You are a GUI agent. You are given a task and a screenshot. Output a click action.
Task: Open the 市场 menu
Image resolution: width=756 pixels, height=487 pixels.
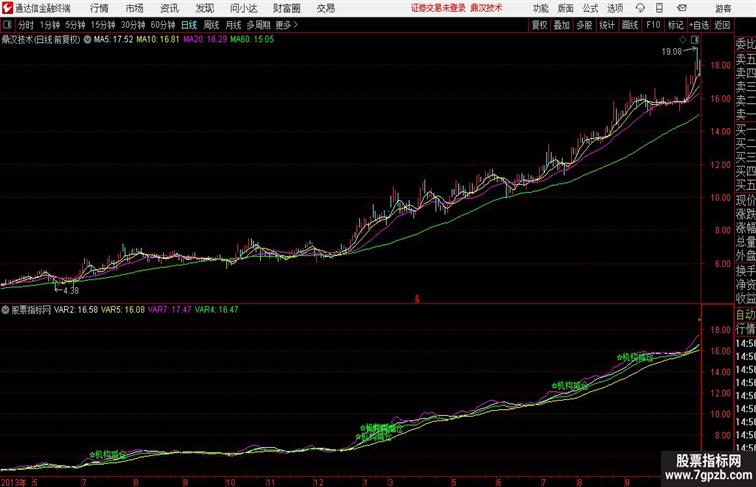click(135, 8)
